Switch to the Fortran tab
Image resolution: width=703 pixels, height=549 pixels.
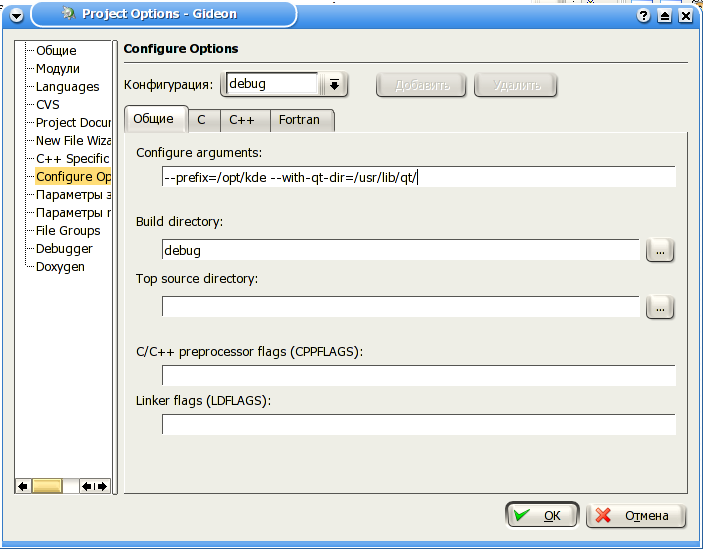tap(299, 120)
